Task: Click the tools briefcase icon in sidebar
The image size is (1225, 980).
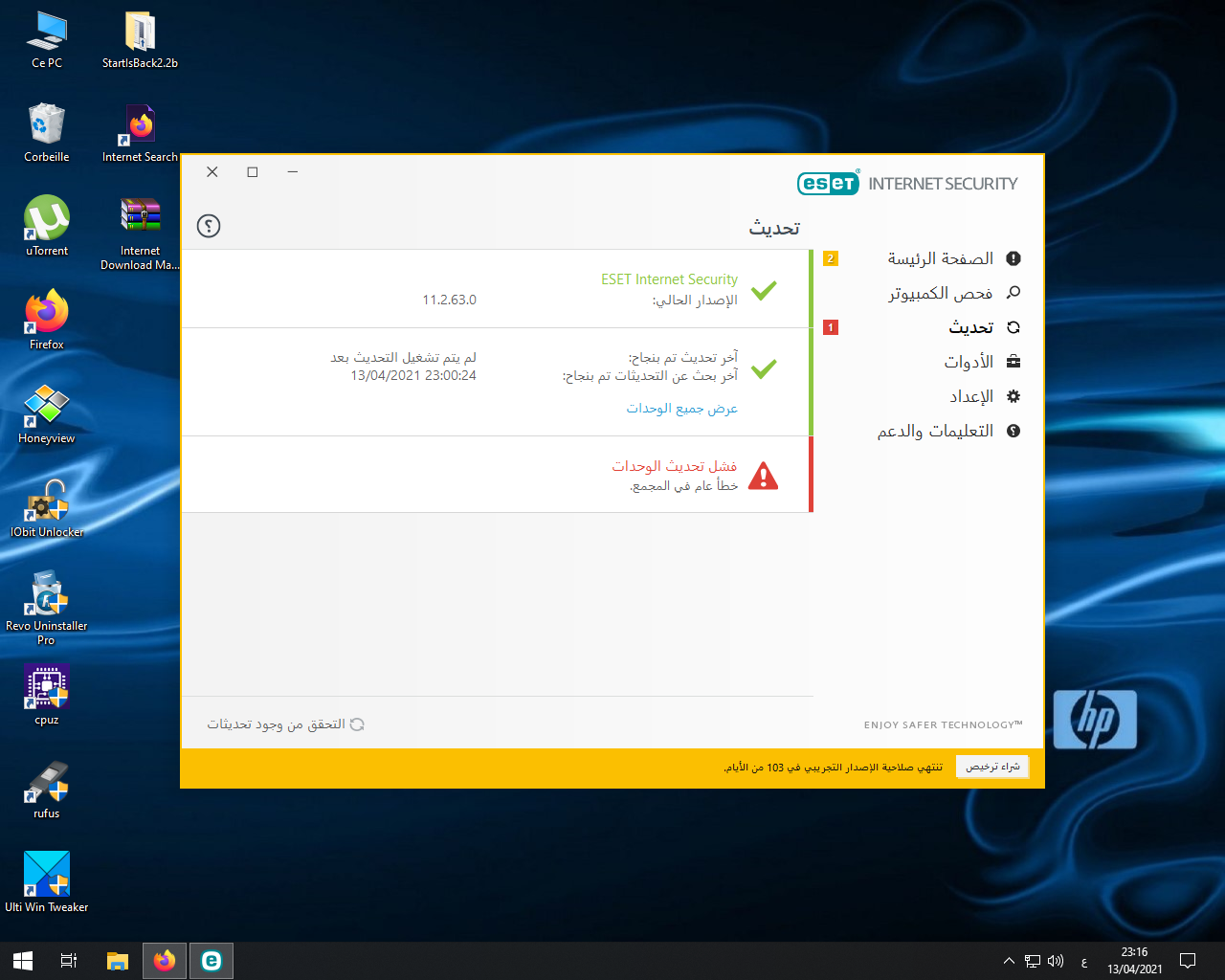Action: 1013,362
